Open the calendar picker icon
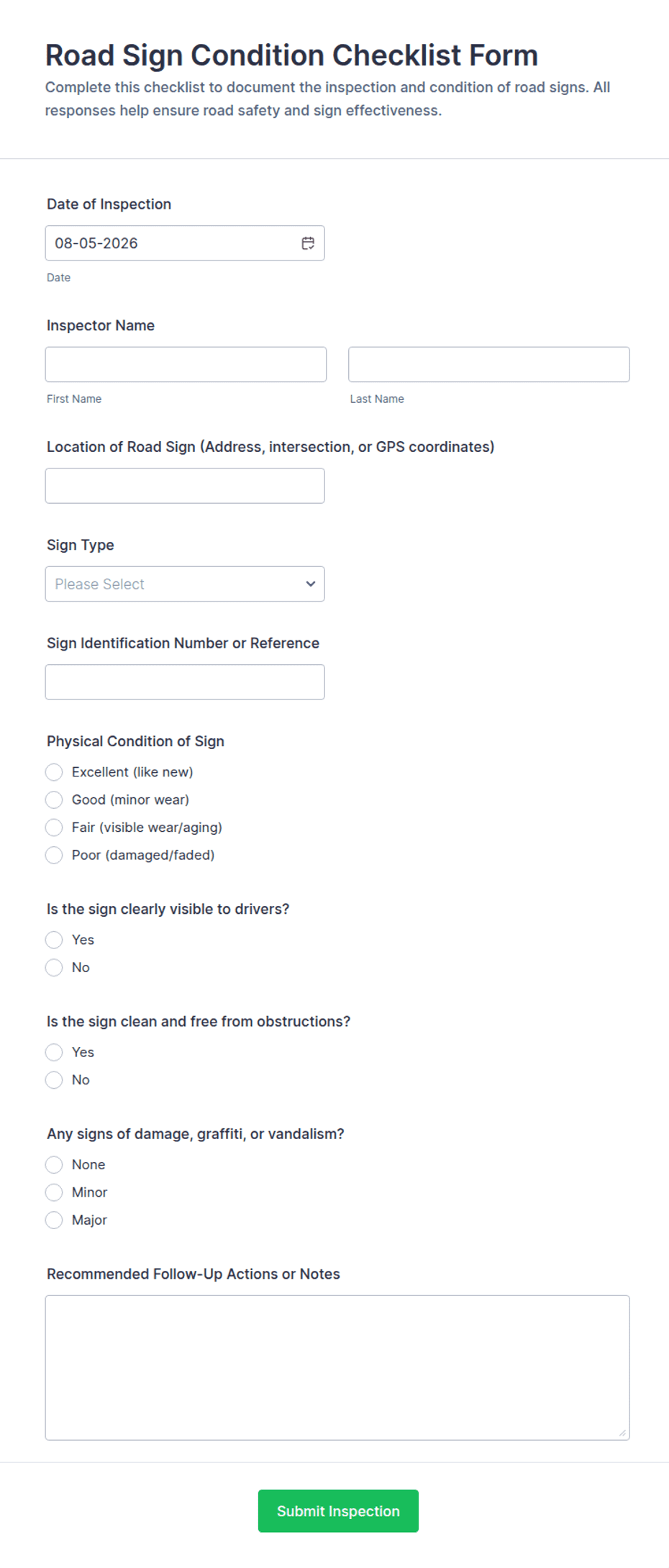Viewport: 669px width, 1568px height. tap(308, 243)
